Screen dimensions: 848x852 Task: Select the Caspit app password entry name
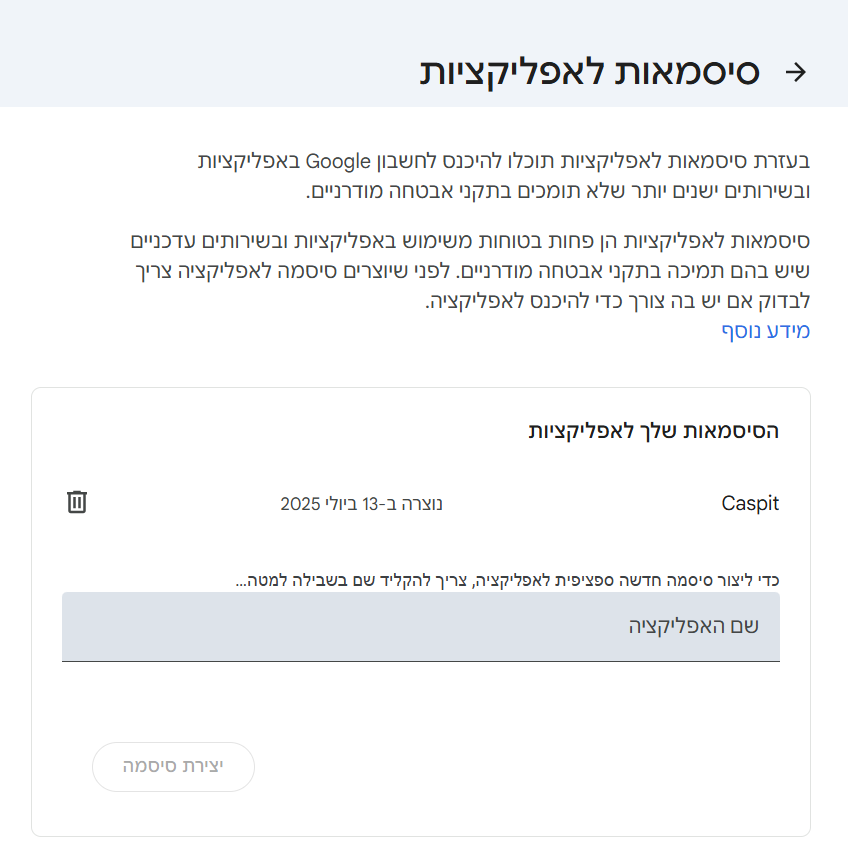pyautogui.click(x=750, y=503)
